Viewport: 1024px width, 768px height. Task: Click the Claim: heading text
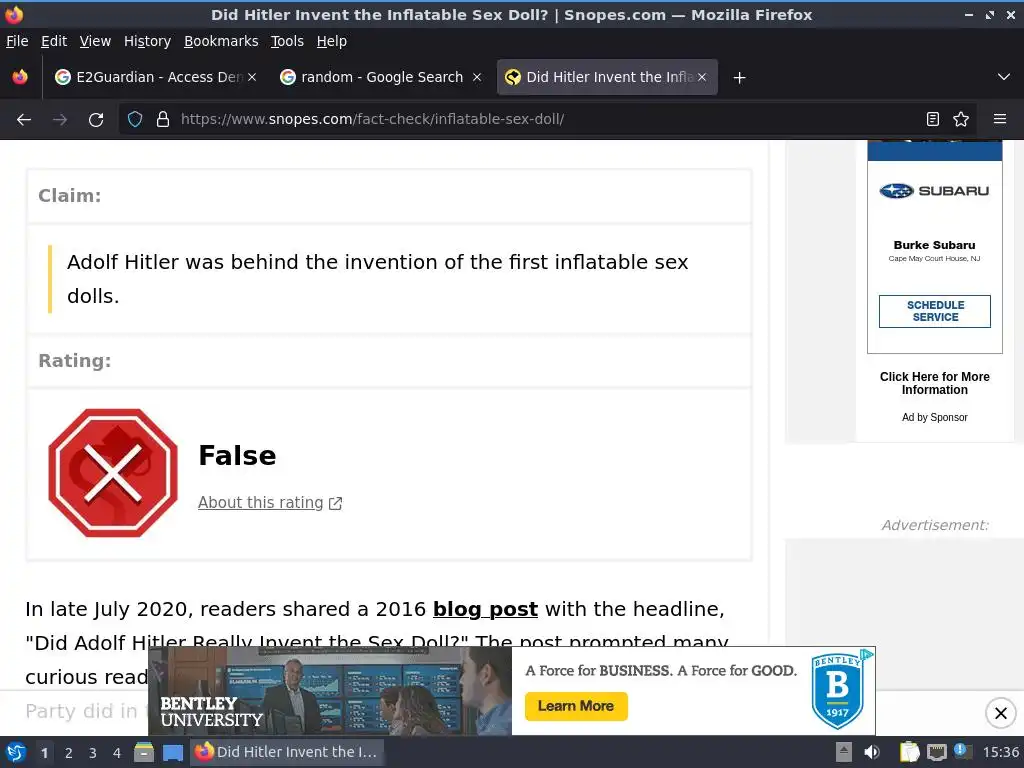click(70, 195)
